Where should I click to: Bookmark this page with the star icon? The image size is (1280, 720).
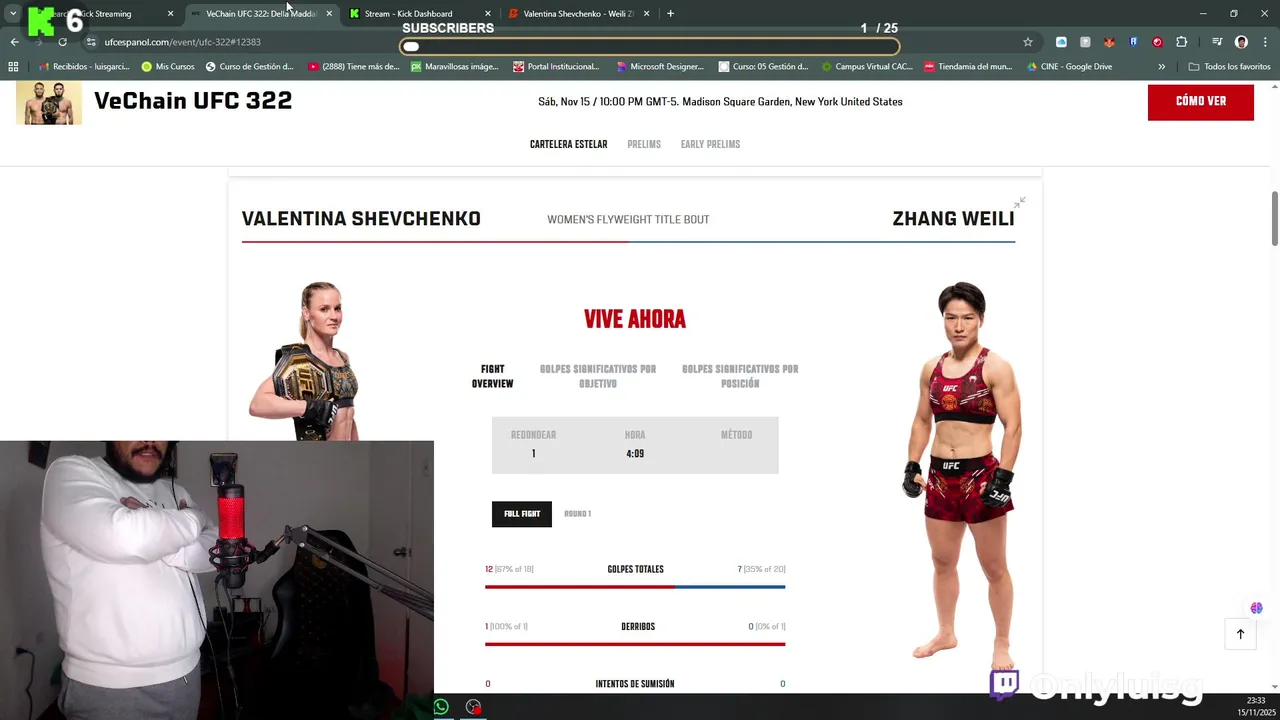[1027, 42]
